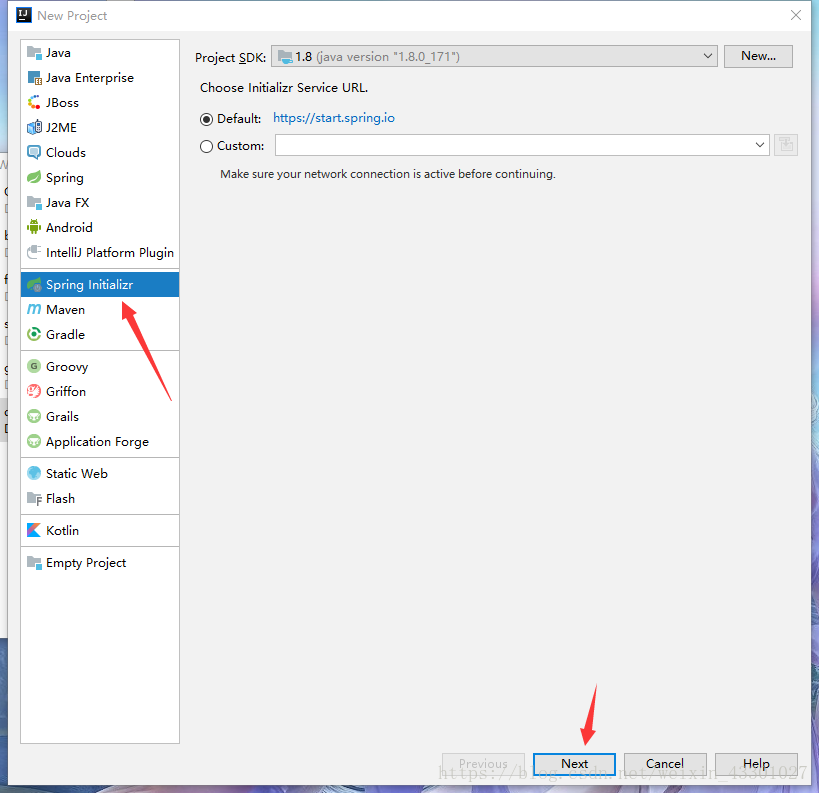Select IntelliJ Platform Plugin label
The height and width of the screenshot is (793, 819).
click(x=110, y=253)
